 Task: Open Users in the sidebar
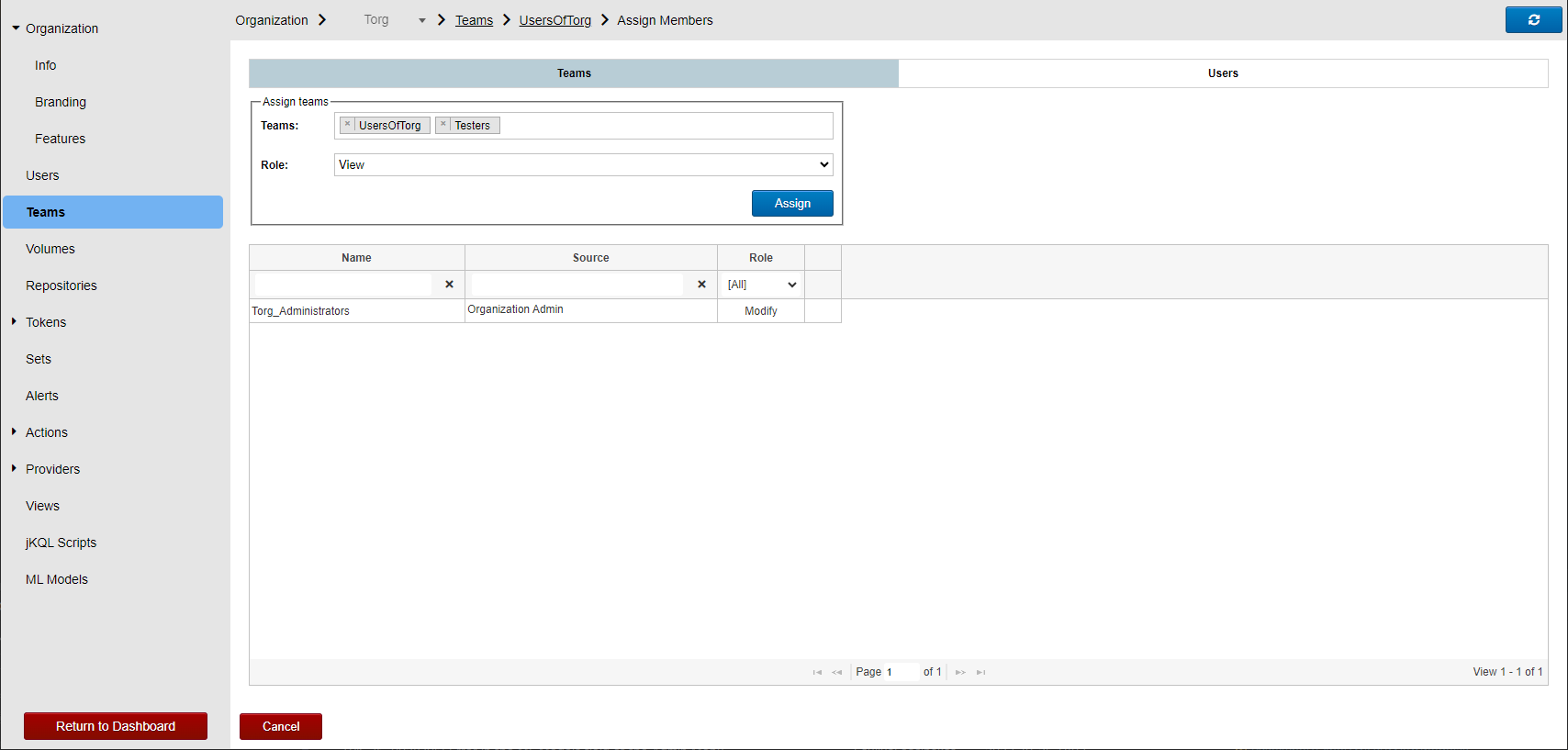pos(42,175)
